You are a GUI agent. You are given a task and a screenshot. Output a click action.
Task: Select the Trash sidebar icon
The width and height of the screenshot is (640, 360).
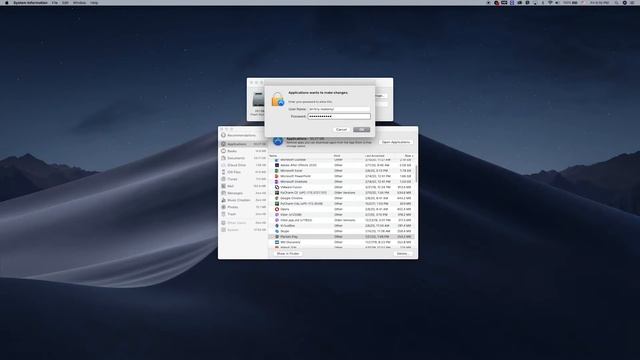223,214
